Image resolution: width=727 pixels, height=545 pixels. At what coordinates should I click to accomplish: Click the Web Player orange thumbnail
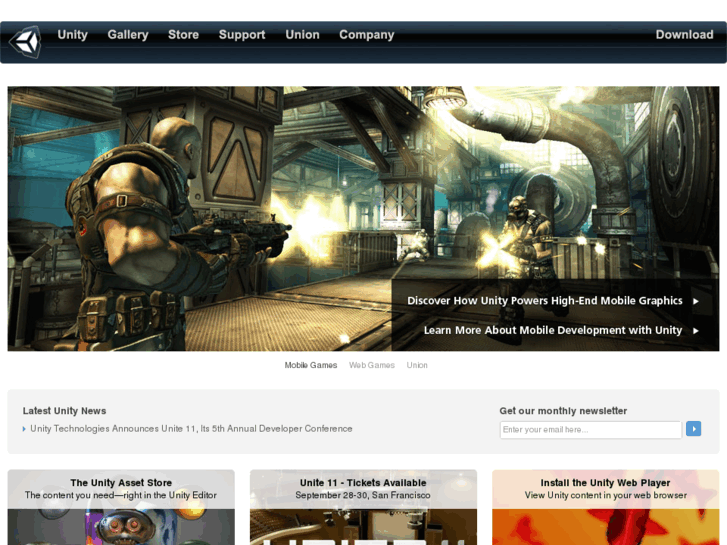coord(606,527)
